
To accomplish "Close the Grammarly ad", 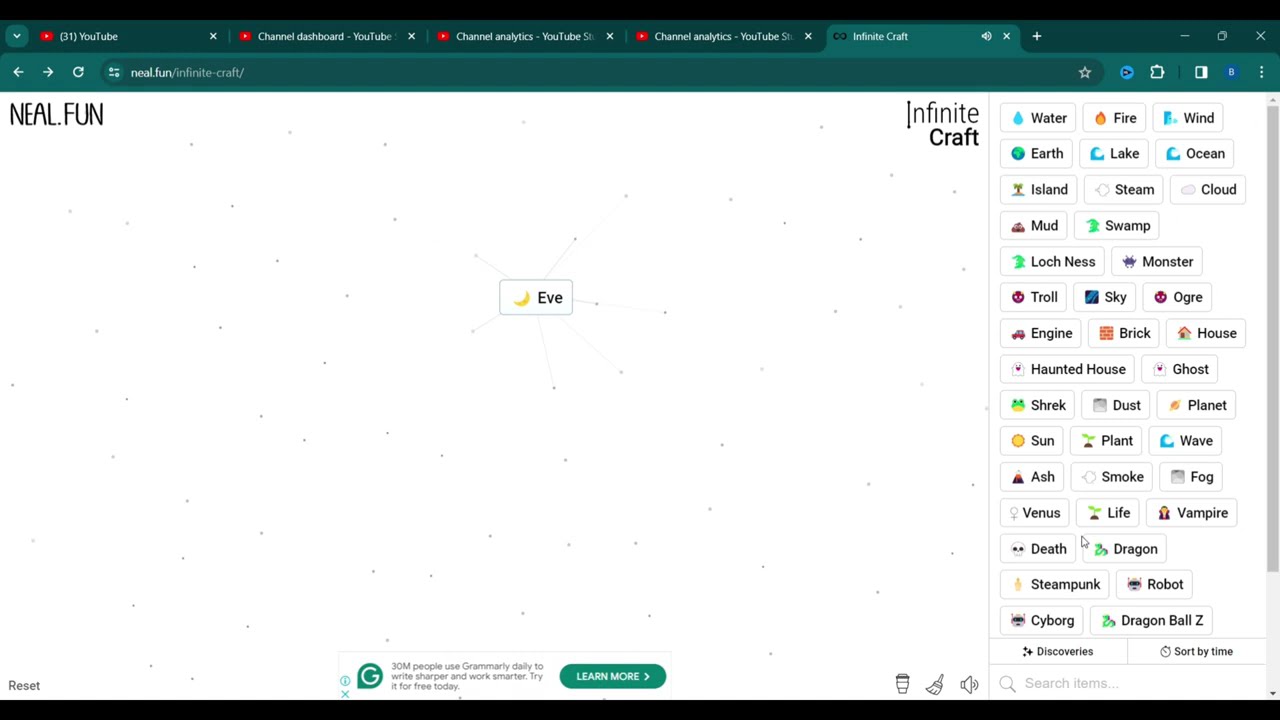I will [345, 694].
